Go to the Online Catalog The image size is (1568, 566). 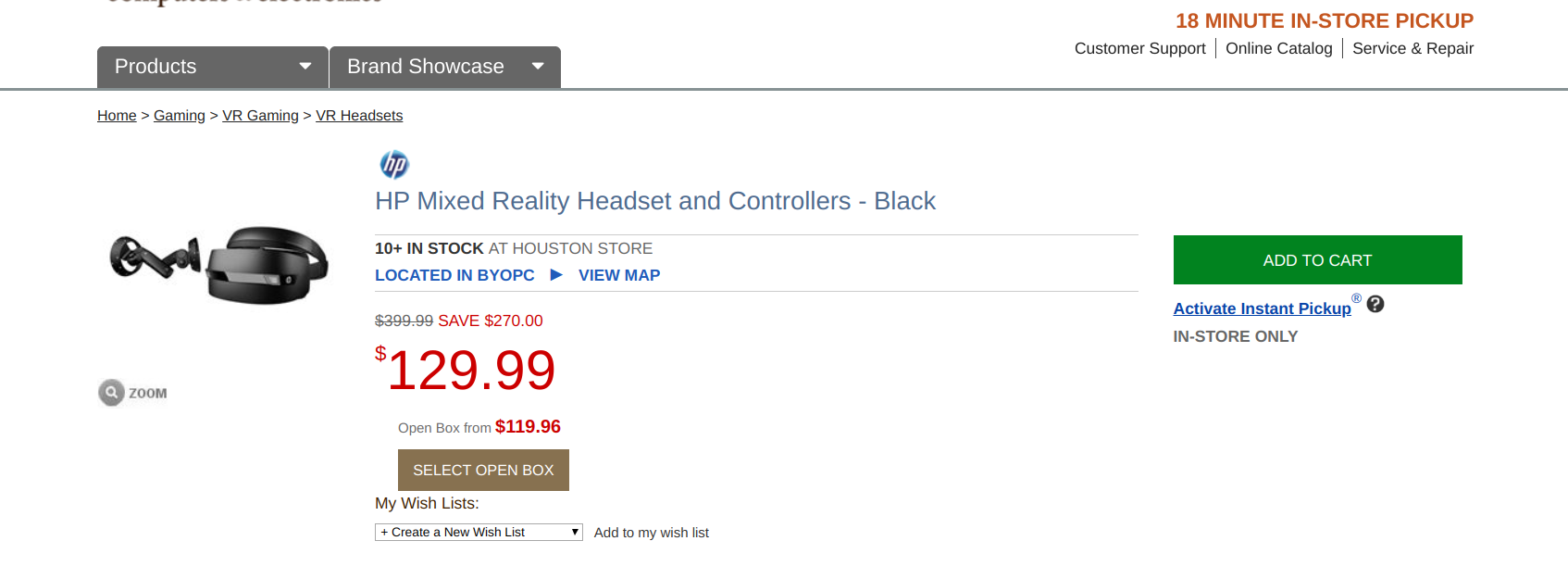click(1278, 48)
